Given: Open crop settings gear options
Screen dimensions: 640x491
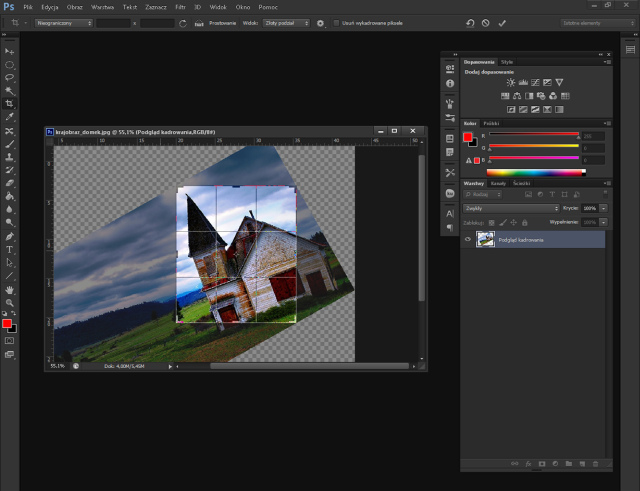Looking at the screenshot, I should [320, 23].
